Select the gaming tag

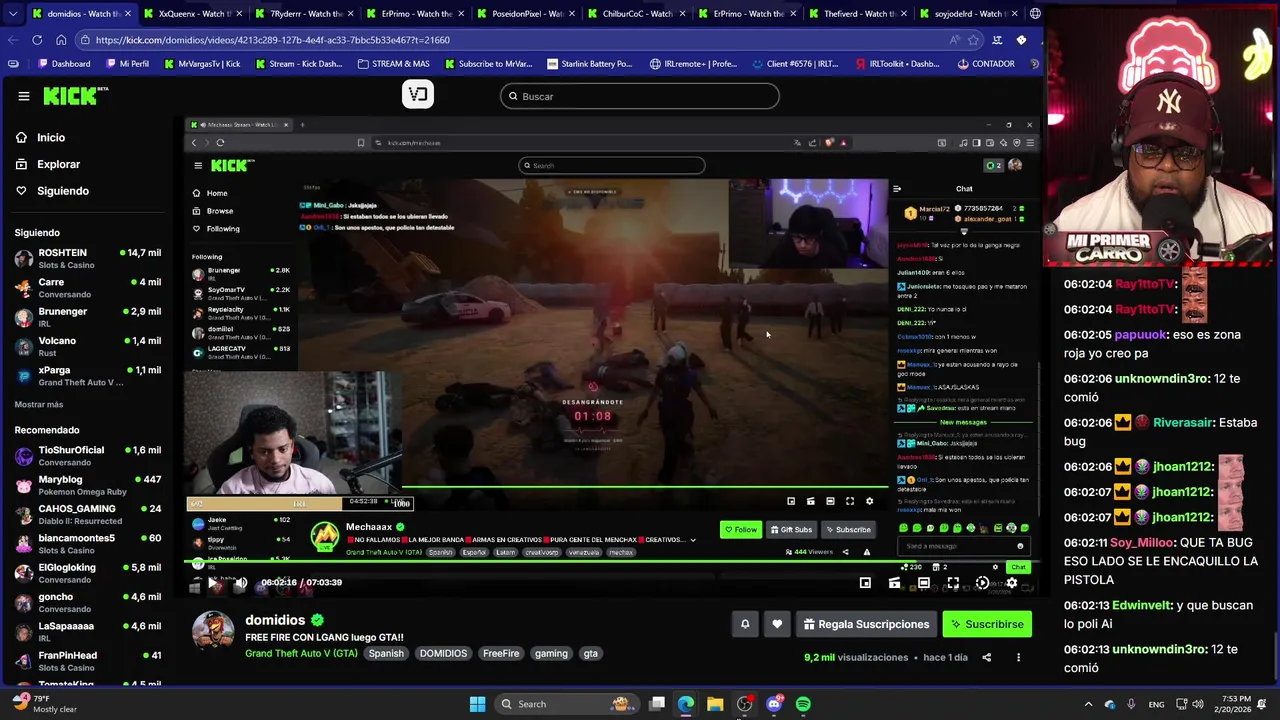(551, 654)
